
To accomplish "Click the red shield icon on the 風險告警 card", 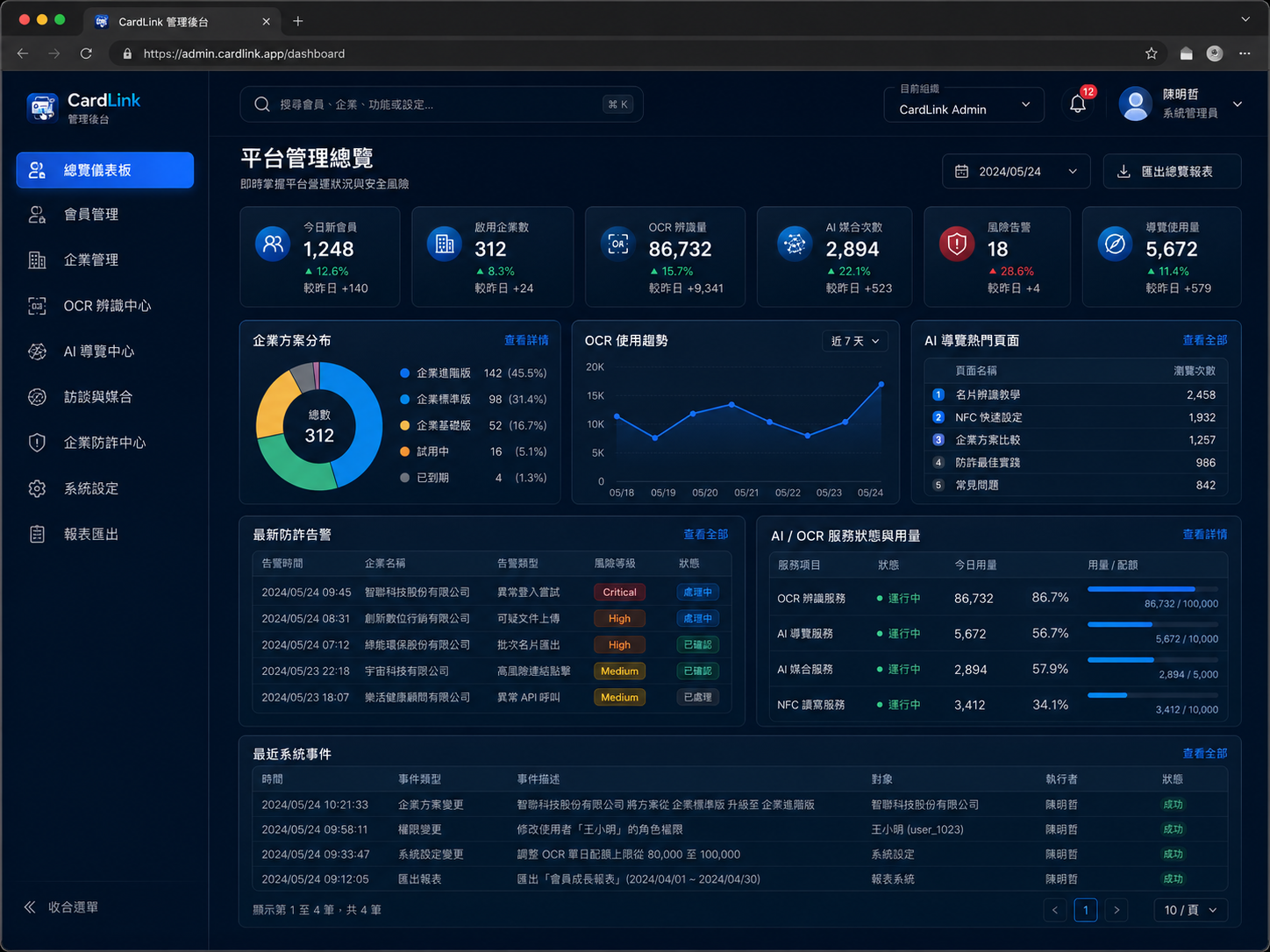I will tap(957, 244).
